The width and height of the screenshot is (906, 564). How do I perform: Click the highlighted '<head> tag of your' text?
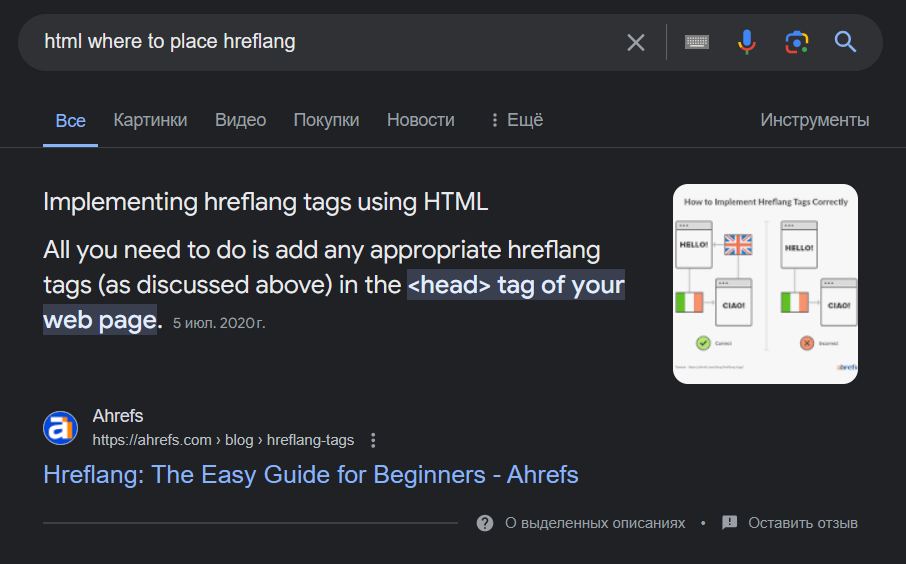click(516, 284)
